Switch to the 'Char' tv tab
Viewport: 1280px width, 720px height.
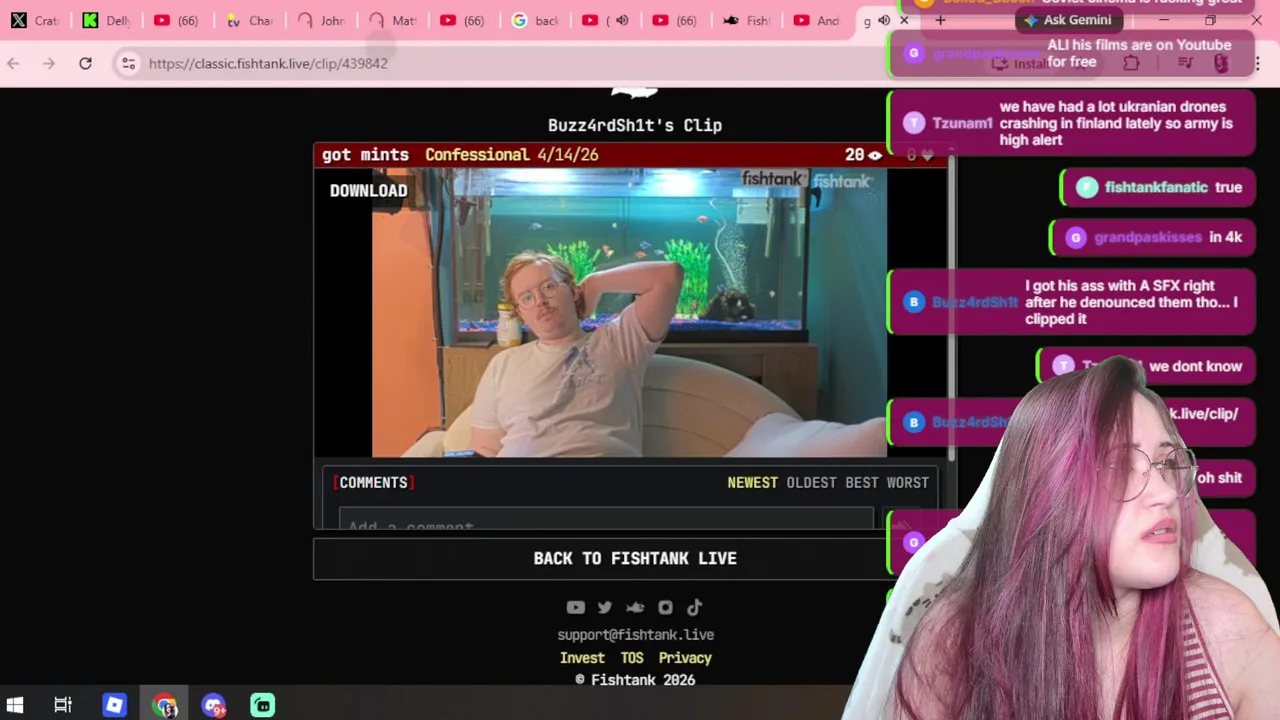(249, 20)
